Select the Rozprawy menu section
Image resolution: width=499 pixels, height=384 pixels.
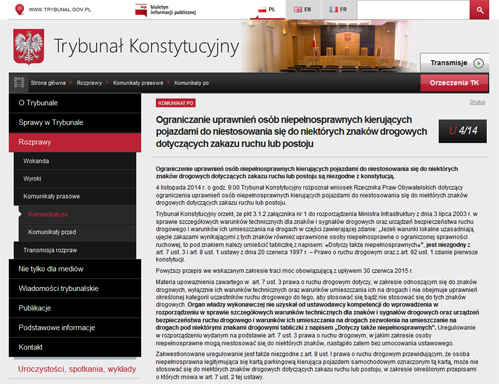coord(75,142)
